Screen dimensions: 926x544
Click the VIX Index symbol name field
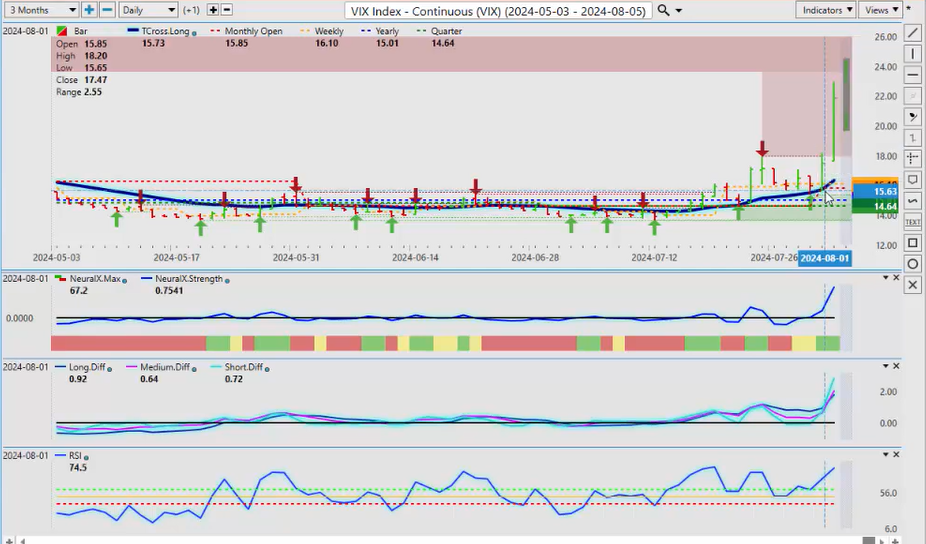click(x=500, y=10)
